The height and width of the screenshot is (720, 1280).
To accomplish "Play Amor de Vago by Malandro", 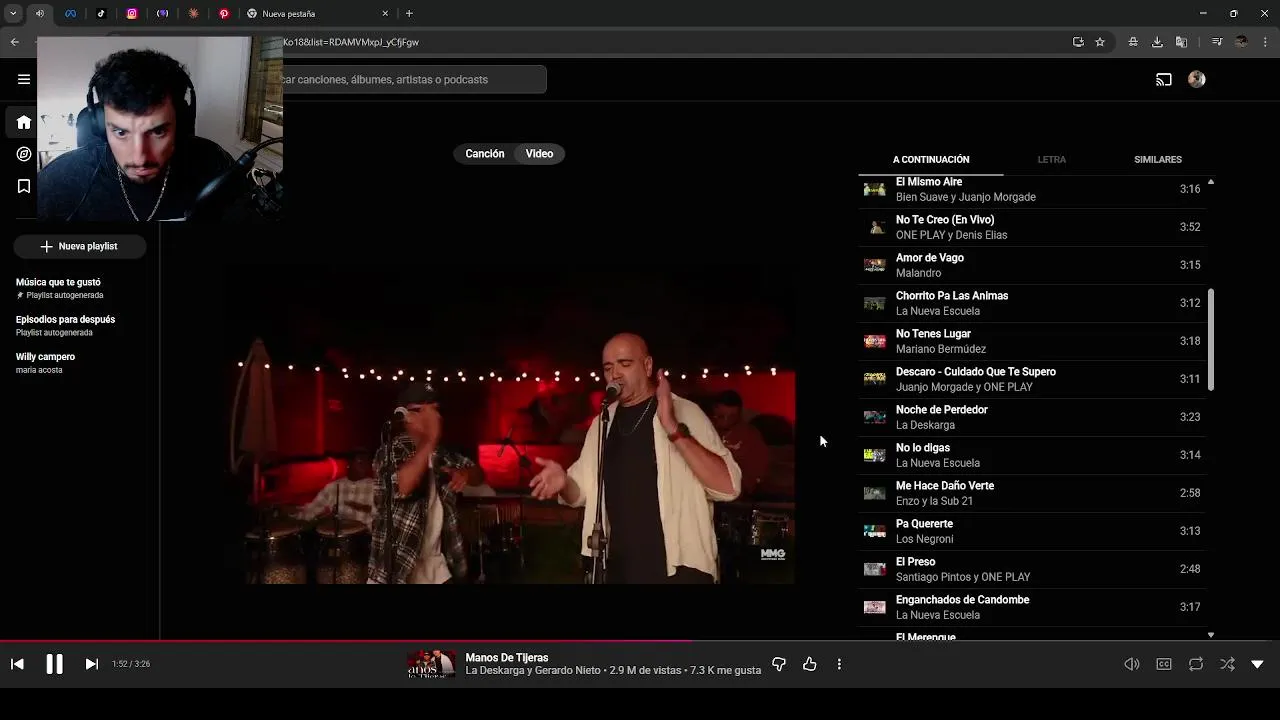I will (1034, 265).
